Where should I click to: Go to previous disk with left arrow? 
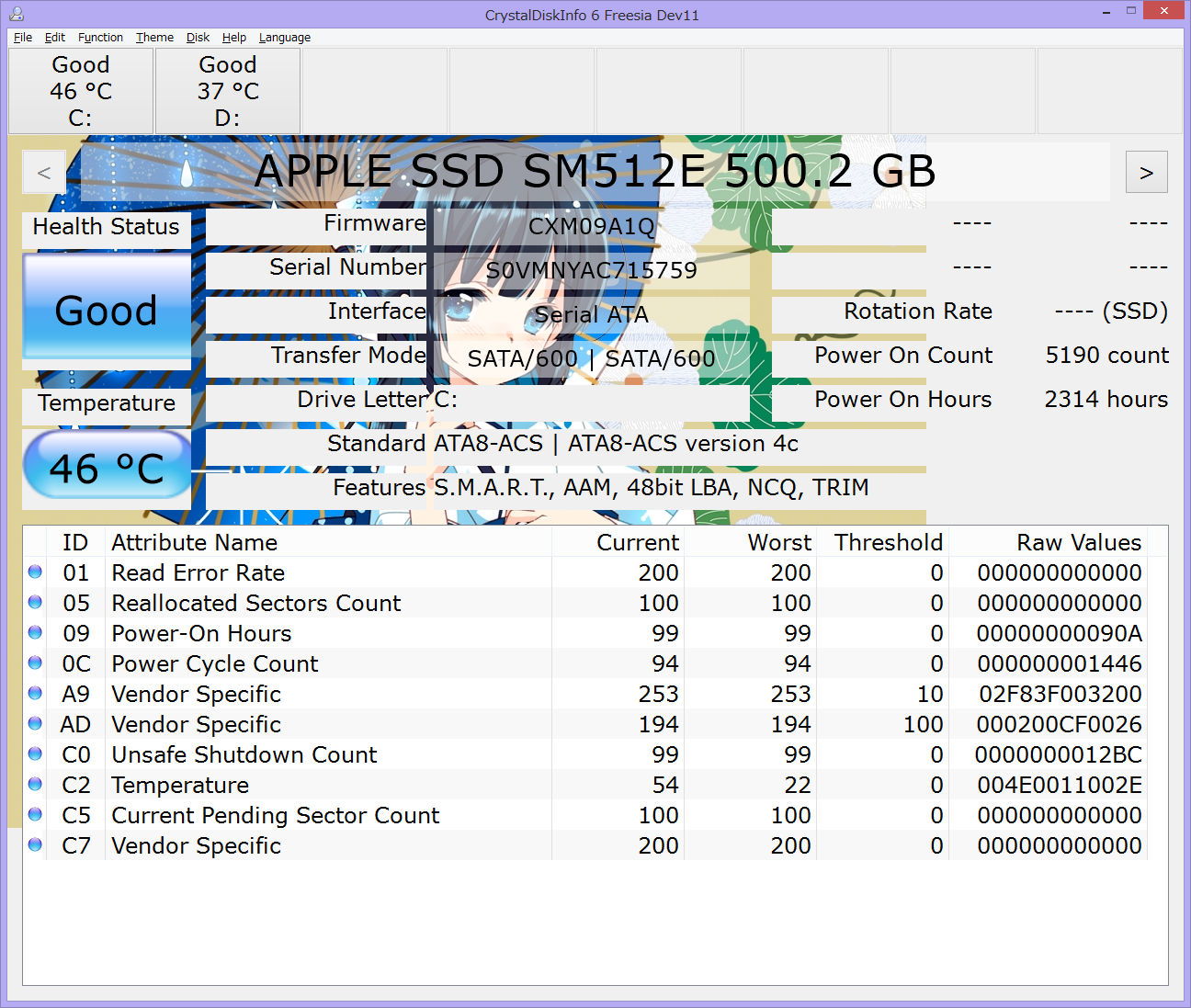(44, 172)
